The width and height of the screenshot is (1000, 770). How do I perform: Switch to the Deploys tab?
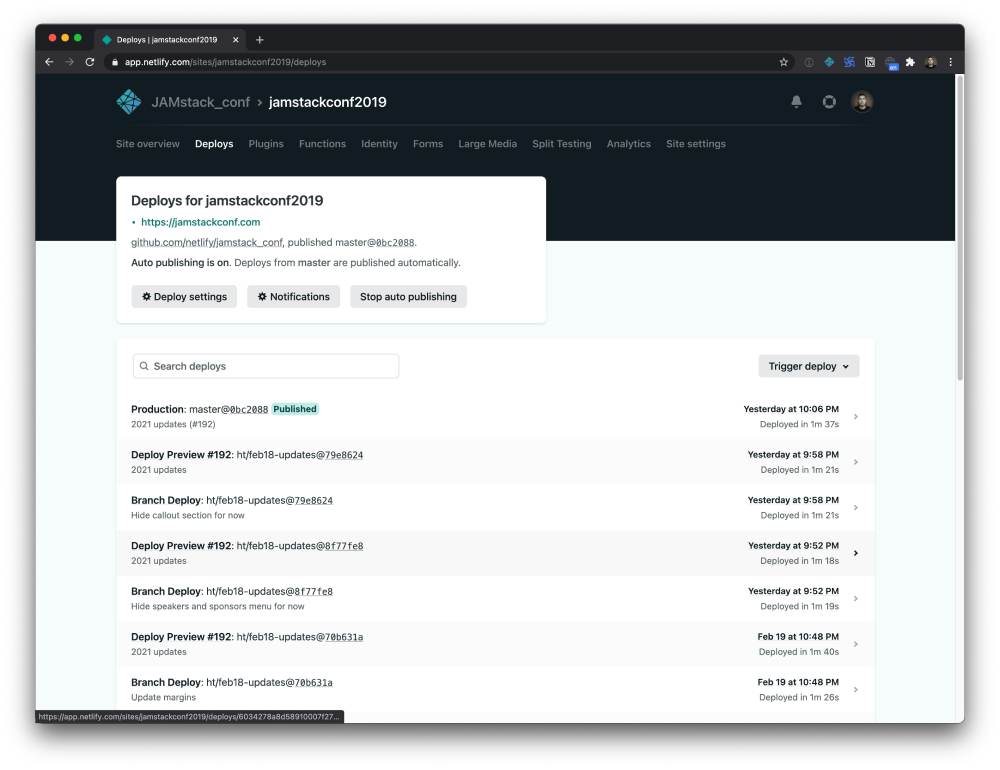click(213, 143)
